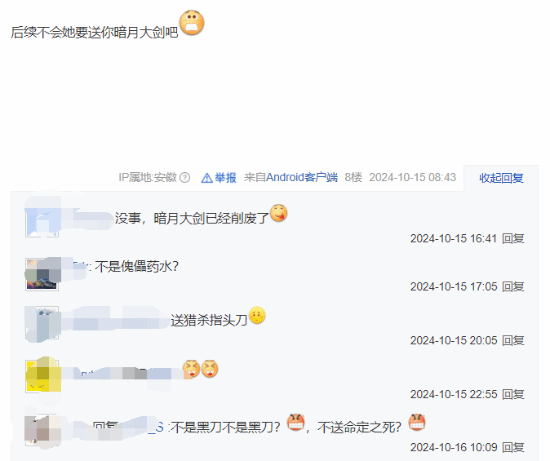This screenshot has width=550, height=461.
Task: Open first commenter's blurred avatar
Action: tap(42, 221)
